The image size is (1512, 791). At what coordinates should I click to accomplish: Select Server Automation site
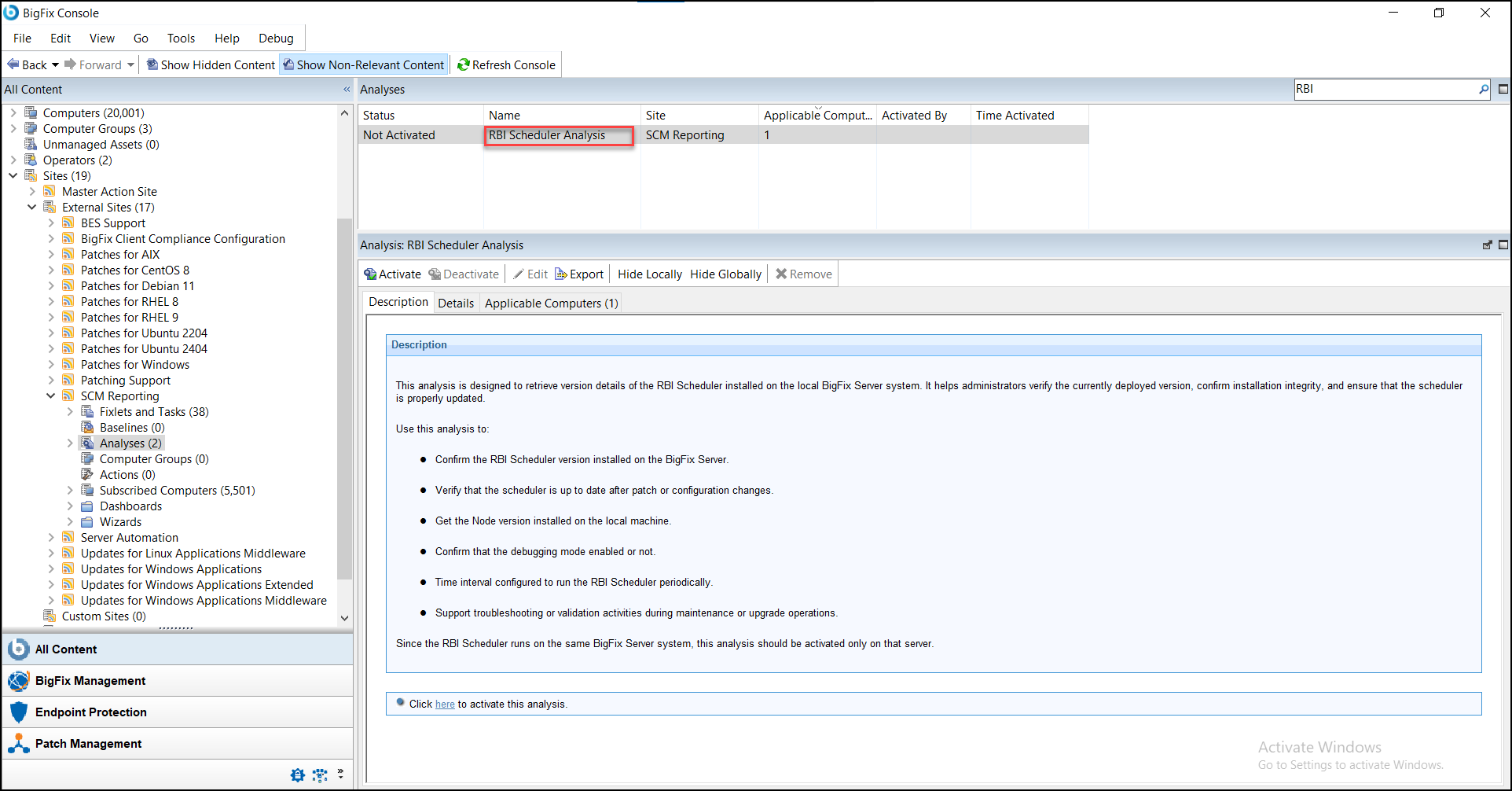pyautogui.click(x=130, y=538)
